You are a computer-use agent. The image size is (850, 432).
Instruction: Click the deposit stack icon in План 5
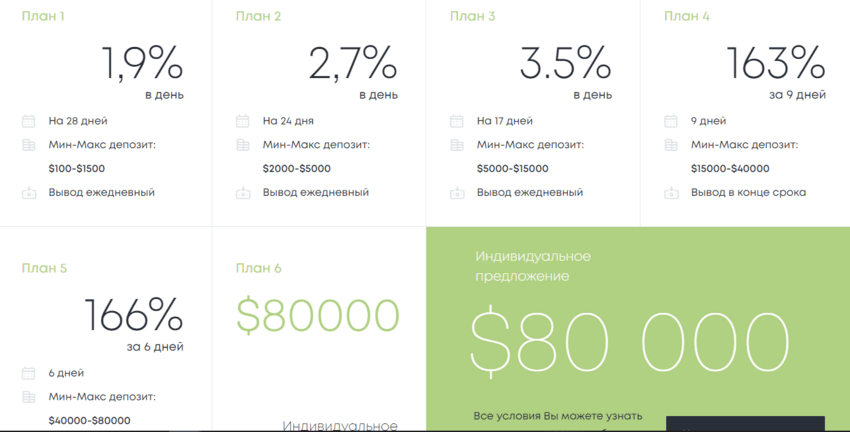click(x=28, y=397)
